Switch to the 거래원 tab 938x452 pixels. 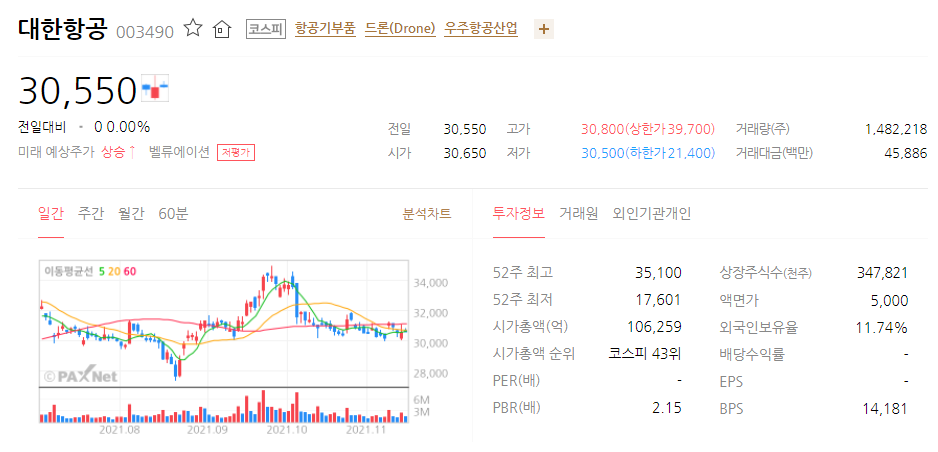click(578, 213)
